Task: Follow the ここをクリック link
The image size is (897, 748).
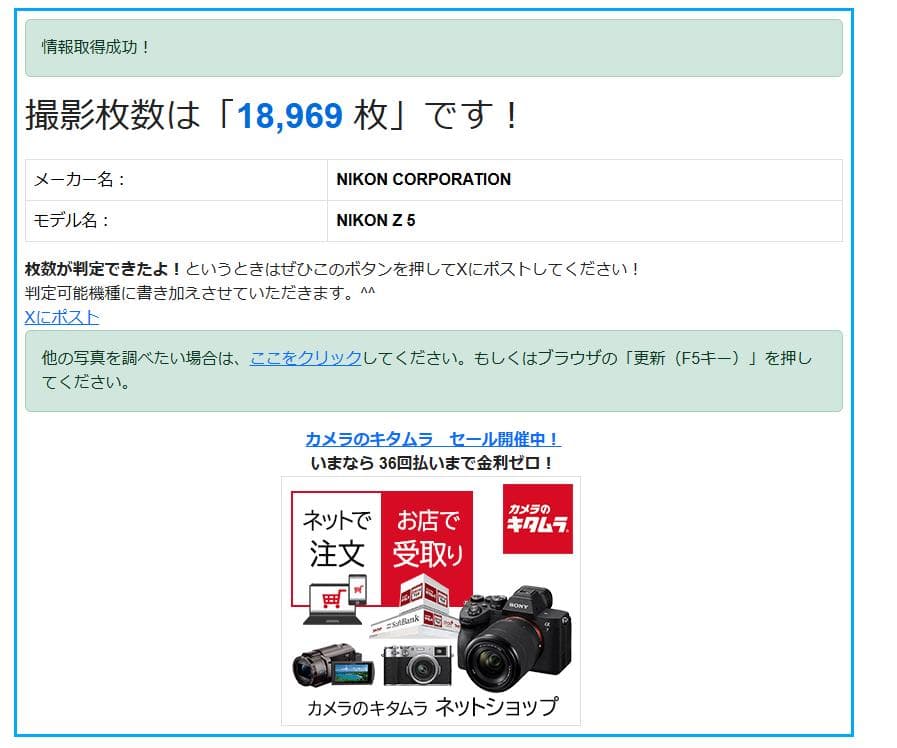Action: 305,358
